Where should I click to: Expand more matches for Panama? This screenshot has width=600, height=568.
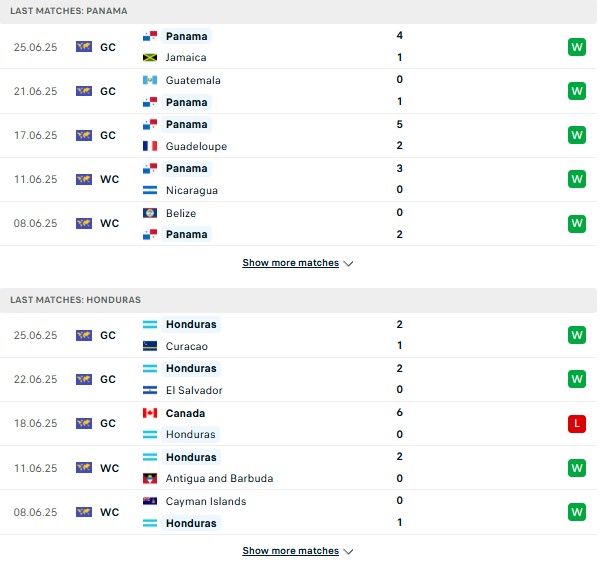[x=290, y=263]
